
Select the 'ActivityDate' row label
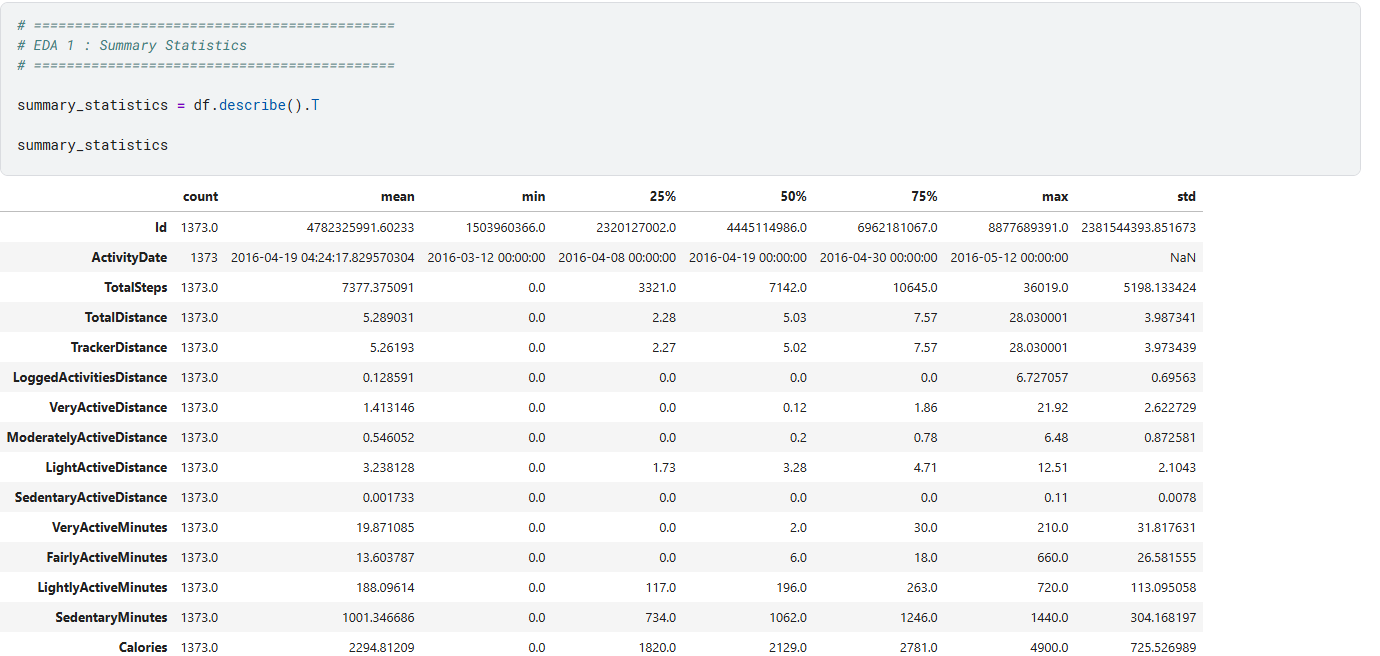pos(129,257)
